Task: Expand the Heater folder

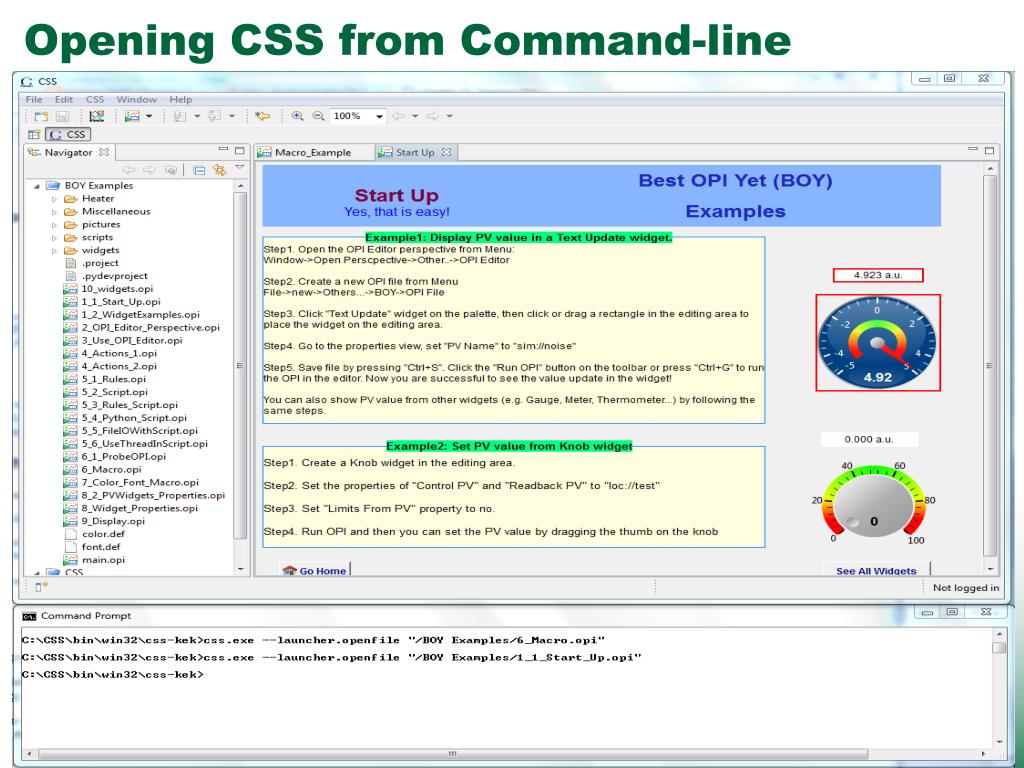Action: (54, 199)
